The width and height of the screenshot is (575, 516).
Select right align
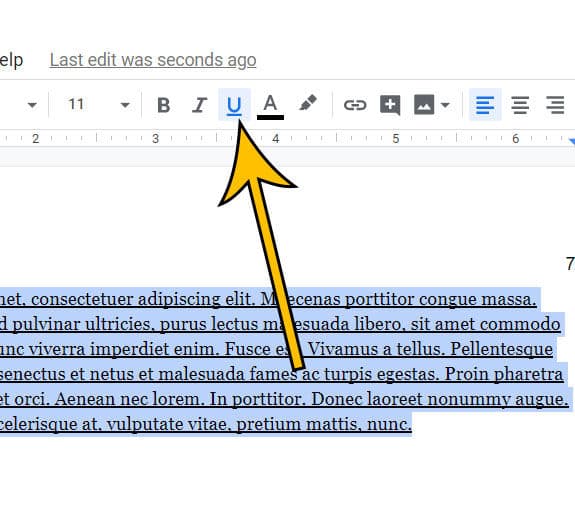click(x=555, y=105)
